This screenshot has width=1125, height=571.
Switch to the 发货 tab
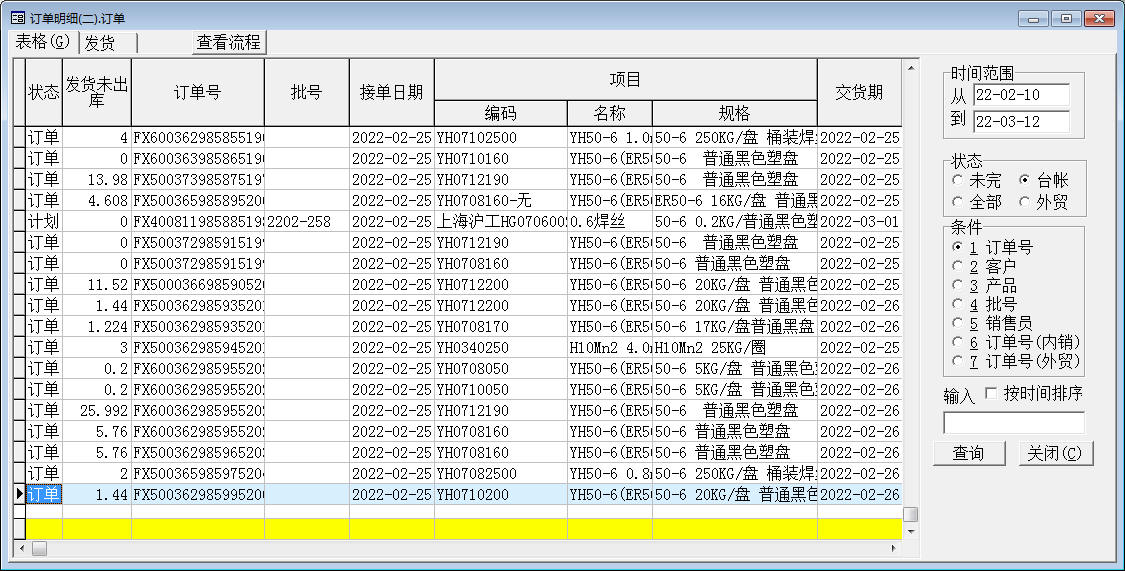(x=100, y=43)
